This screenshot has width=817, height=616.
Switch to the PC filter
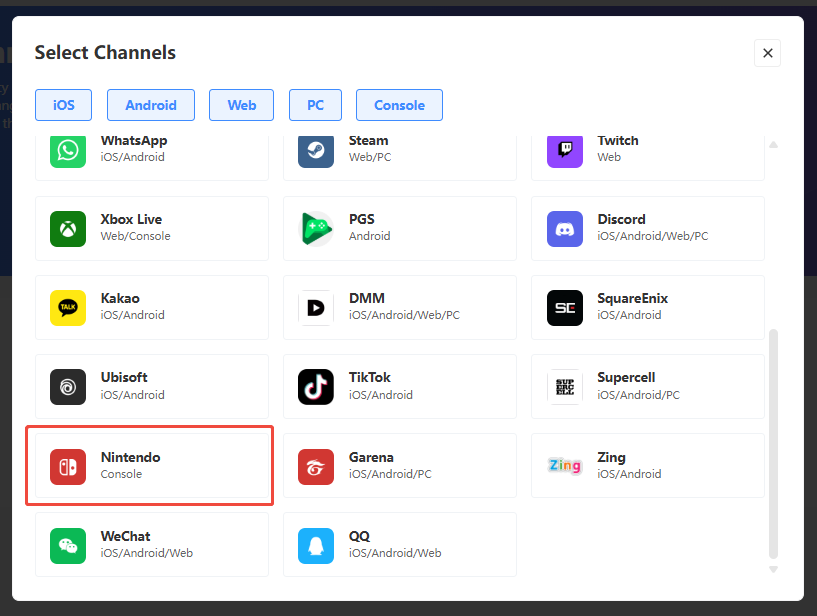click(315, 105)
